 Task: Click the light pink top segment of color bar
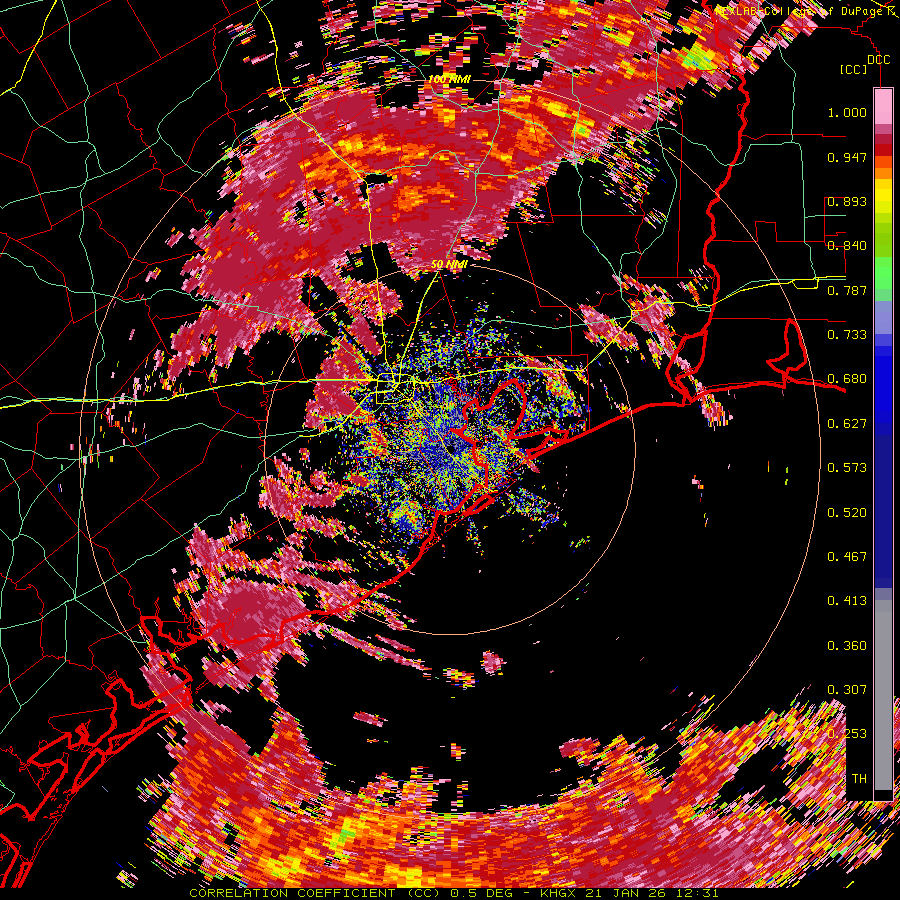coord(883,106)
